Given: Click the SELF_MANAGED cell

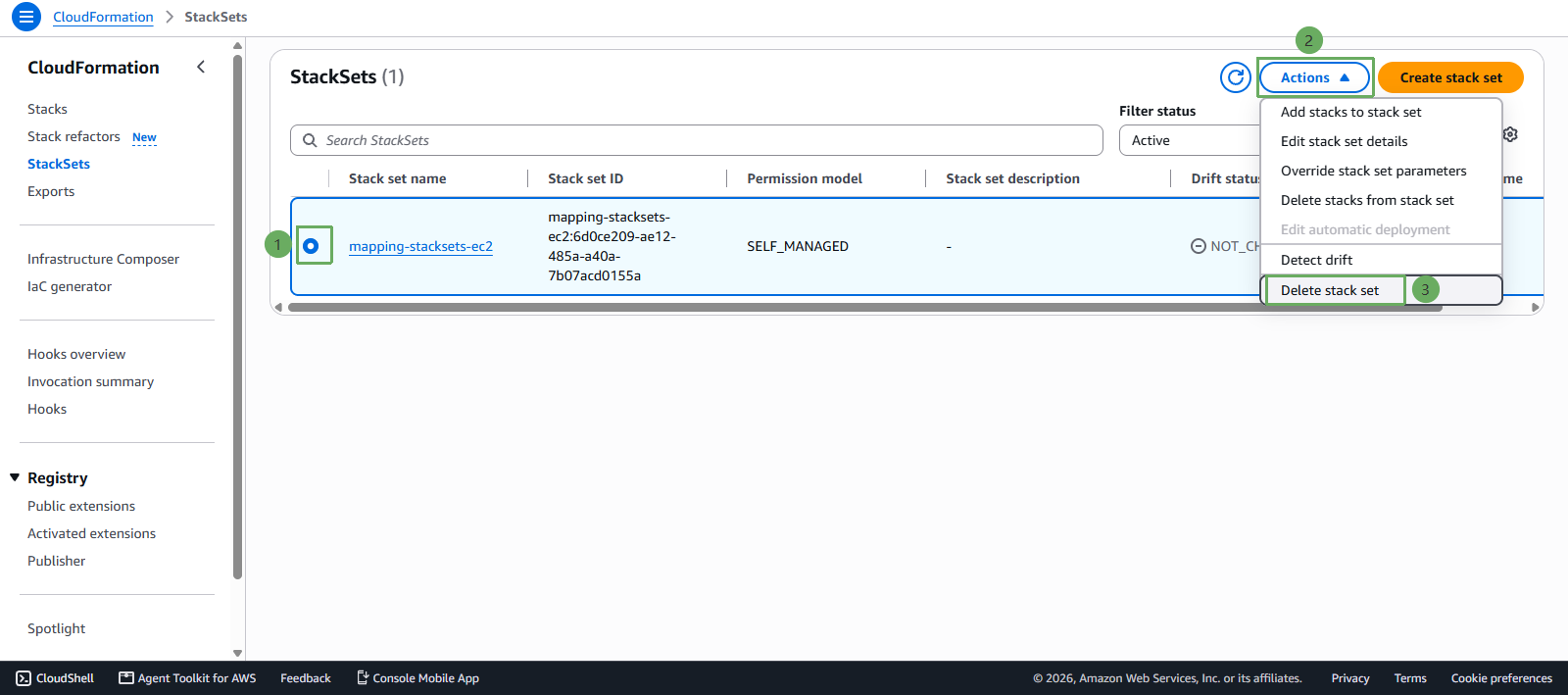Looking at the screenshot, I should [798, 246].
